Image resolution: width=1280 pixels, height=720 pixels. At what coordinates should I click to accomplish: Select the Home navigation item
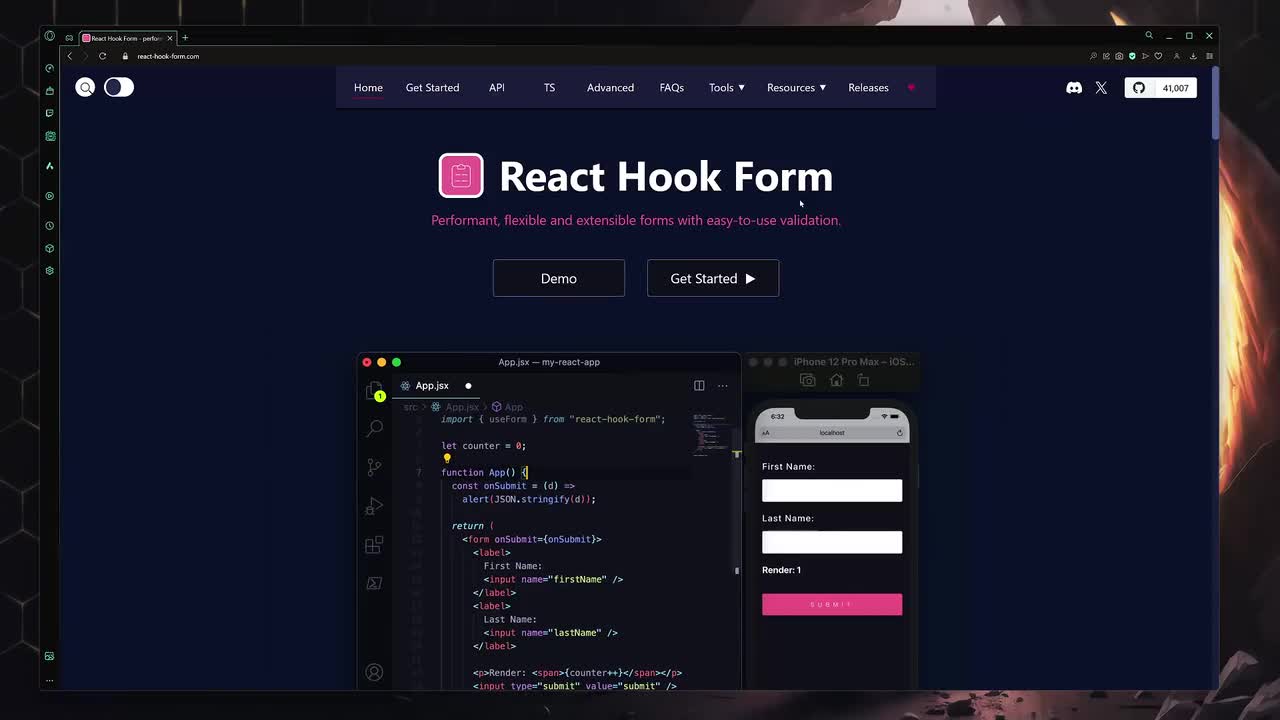(368, 88)
